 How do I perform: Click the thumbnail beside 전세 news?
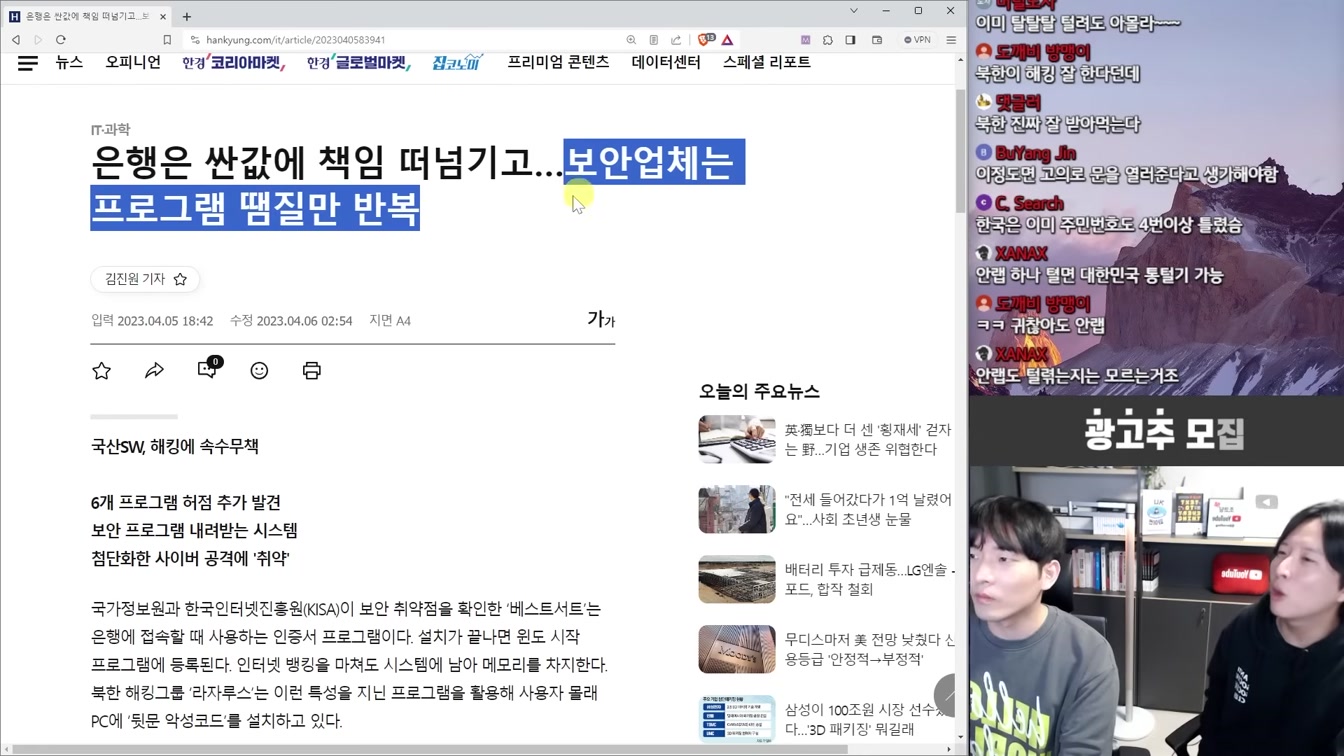(x=737, y=509)
